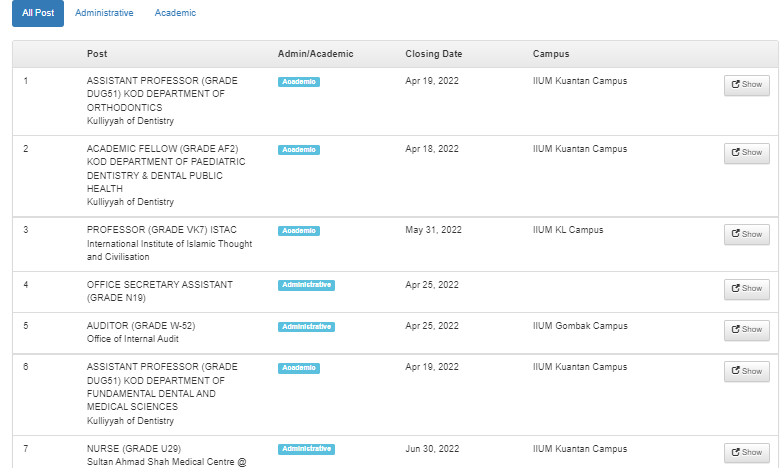Click Academic badge in Professor ISTAC row
The width and height of the screenshot is (782, 468).
299,231
